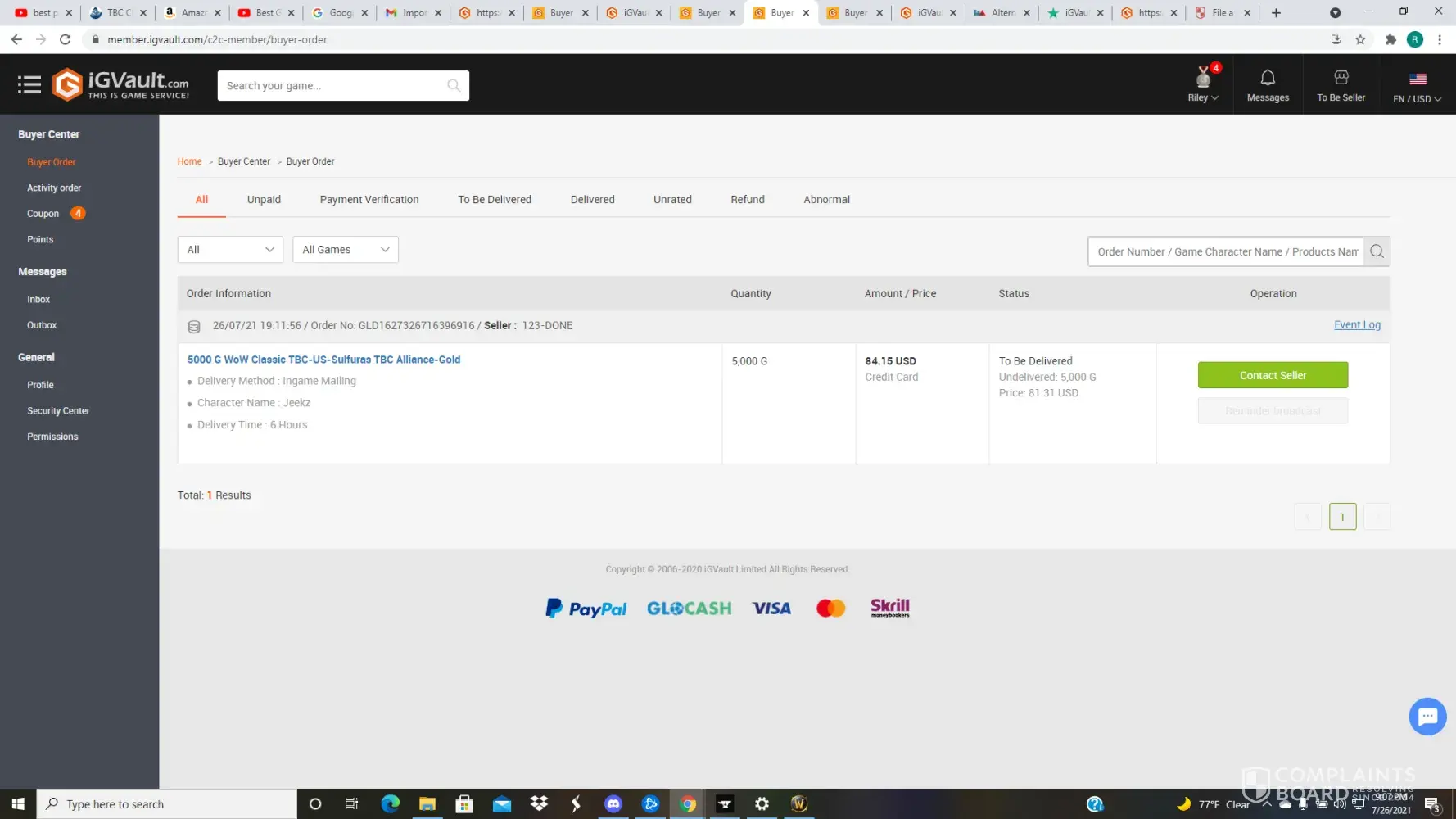Expand the All Games dropdown
The image size is (1456, 819).
click(345, 250)
